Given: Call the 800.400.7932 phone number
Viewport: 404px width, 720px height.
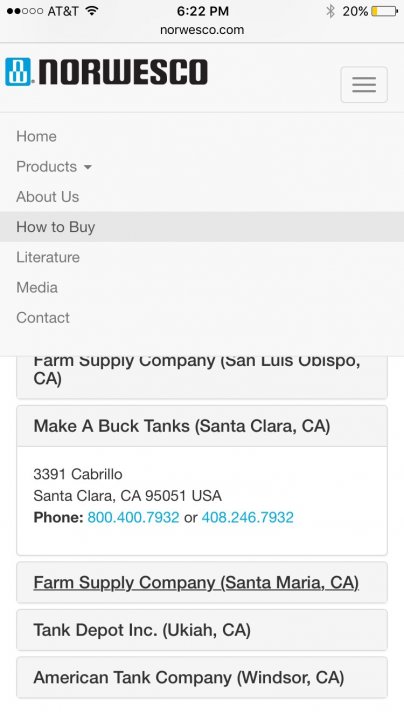Looking at the screenshot, I should [x=133, y=518].
